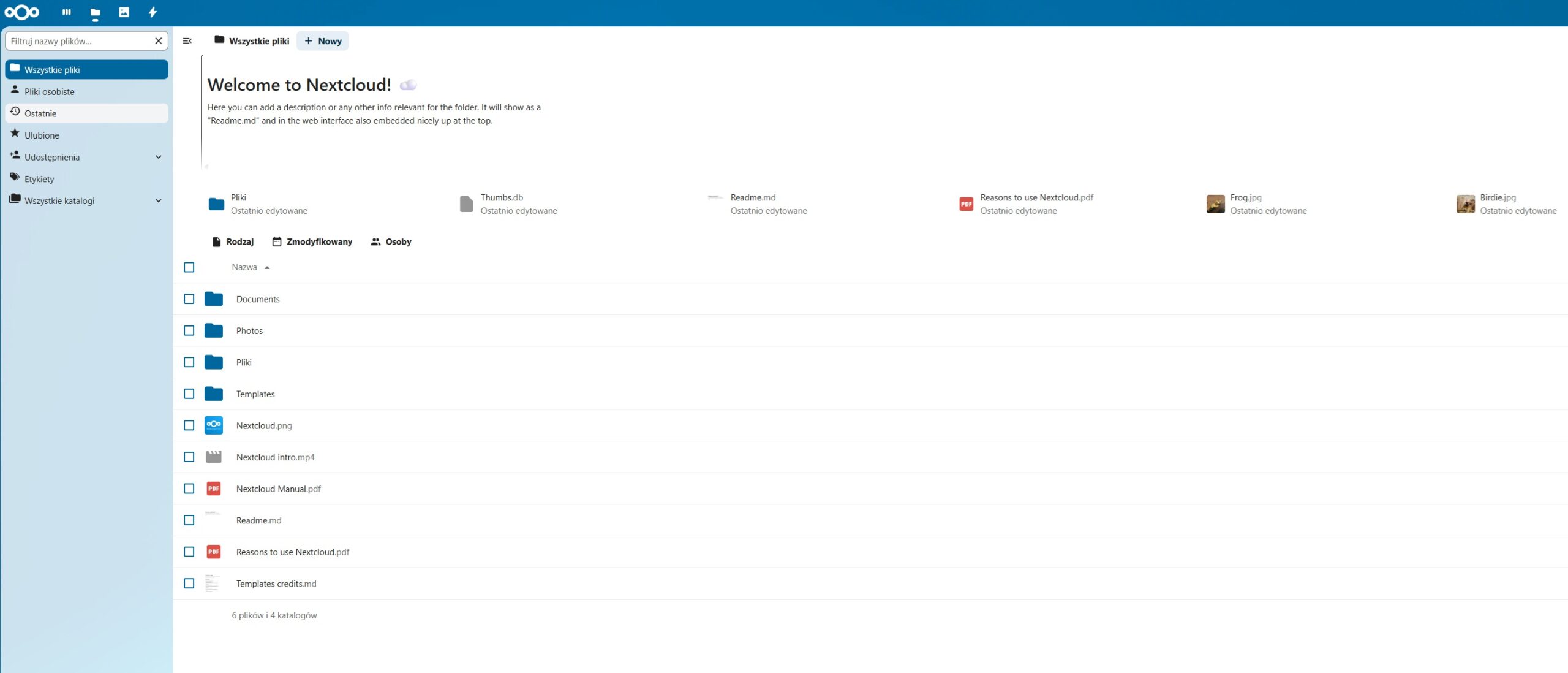Image resolution: width=1568 pixels, height=673 pixels.
Task: Open the Zmodyfikowany date filter dropdown
Action: [x=312, y=242]
